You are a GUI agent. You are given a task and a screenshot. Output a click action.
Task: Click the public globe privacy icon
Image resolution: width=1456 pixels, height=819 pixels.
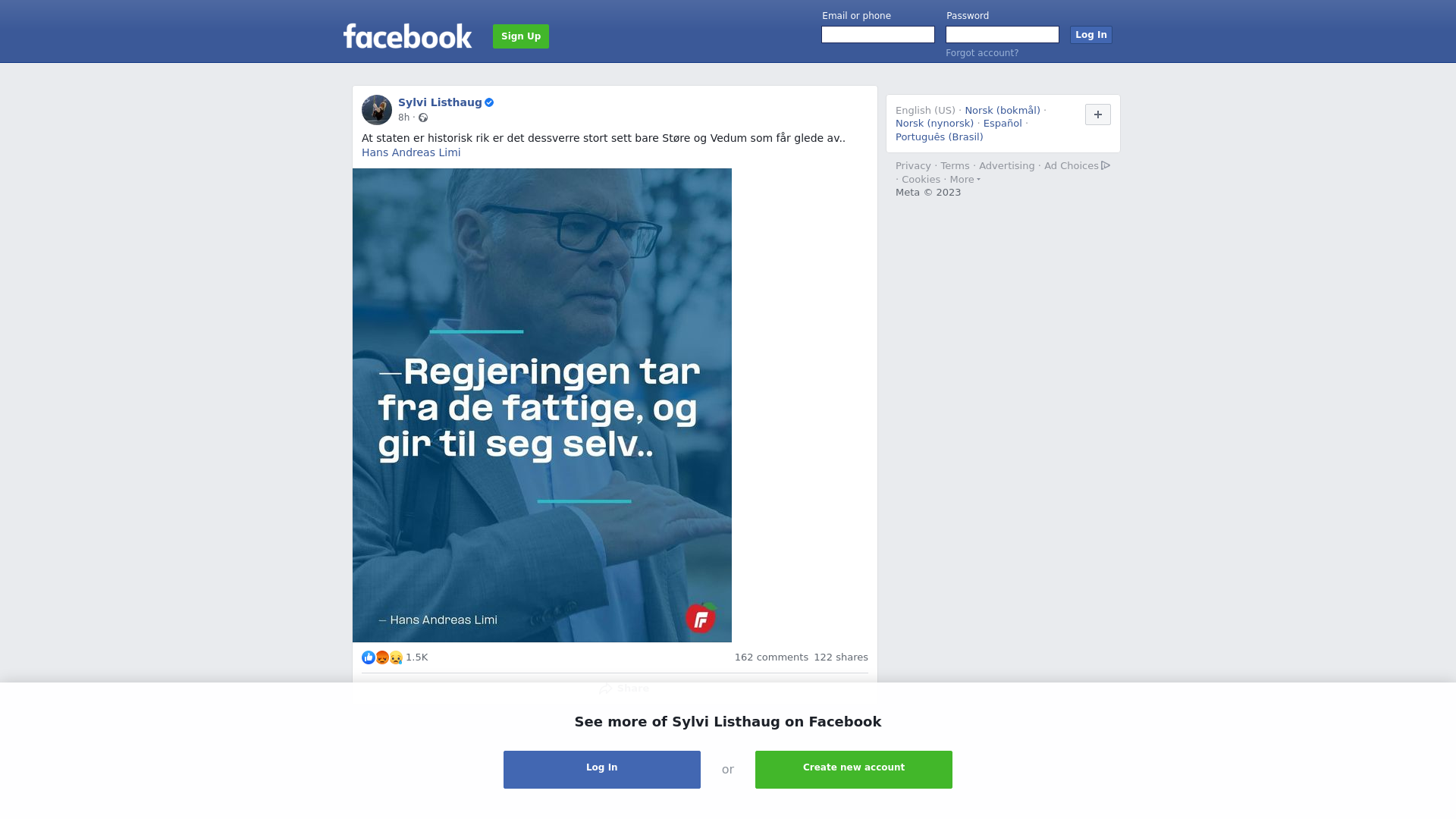[423, 118]
